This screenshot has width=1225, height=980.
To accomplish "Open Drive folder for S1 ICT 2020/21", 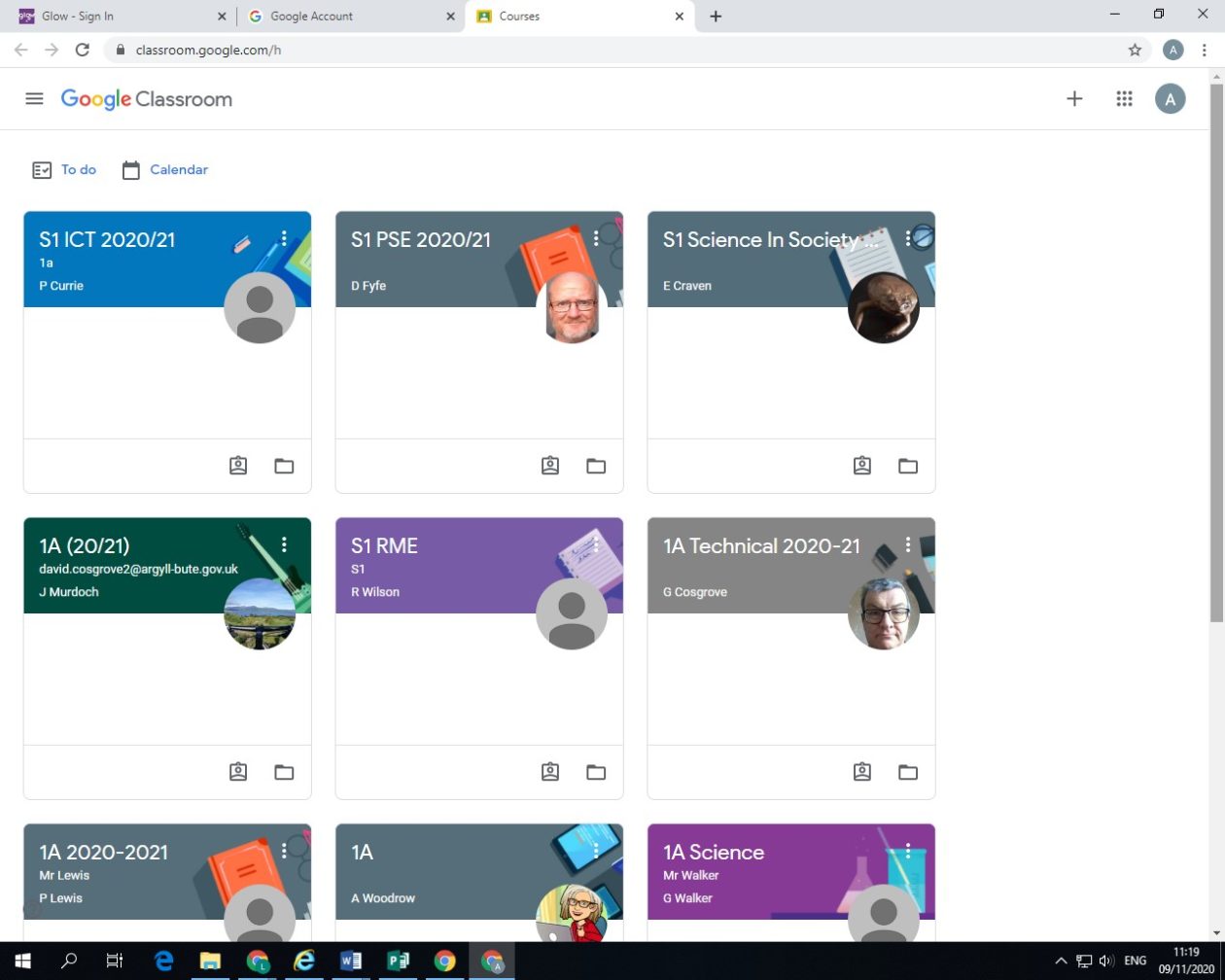I will coord(284,466).
